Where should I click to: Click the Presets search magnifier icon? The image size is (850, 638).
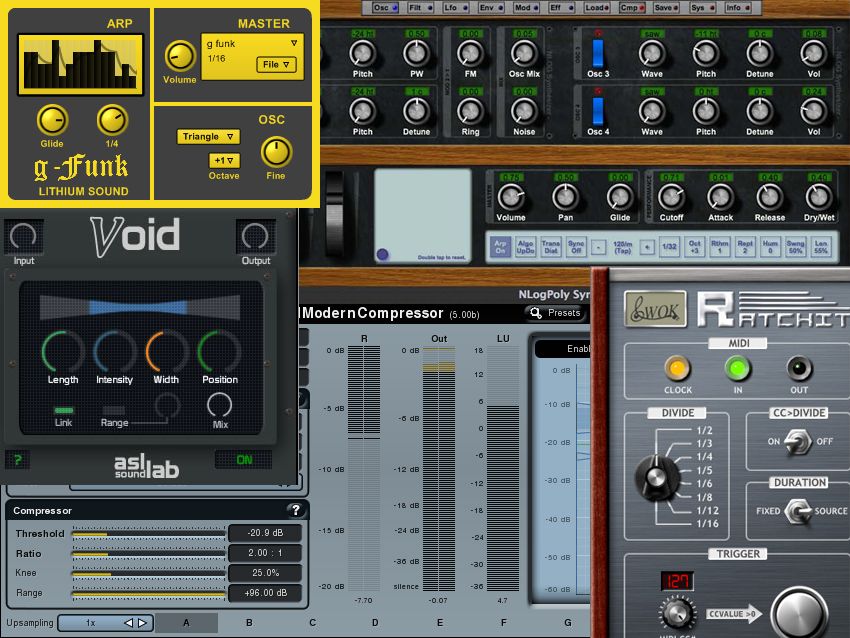(538, 312)
